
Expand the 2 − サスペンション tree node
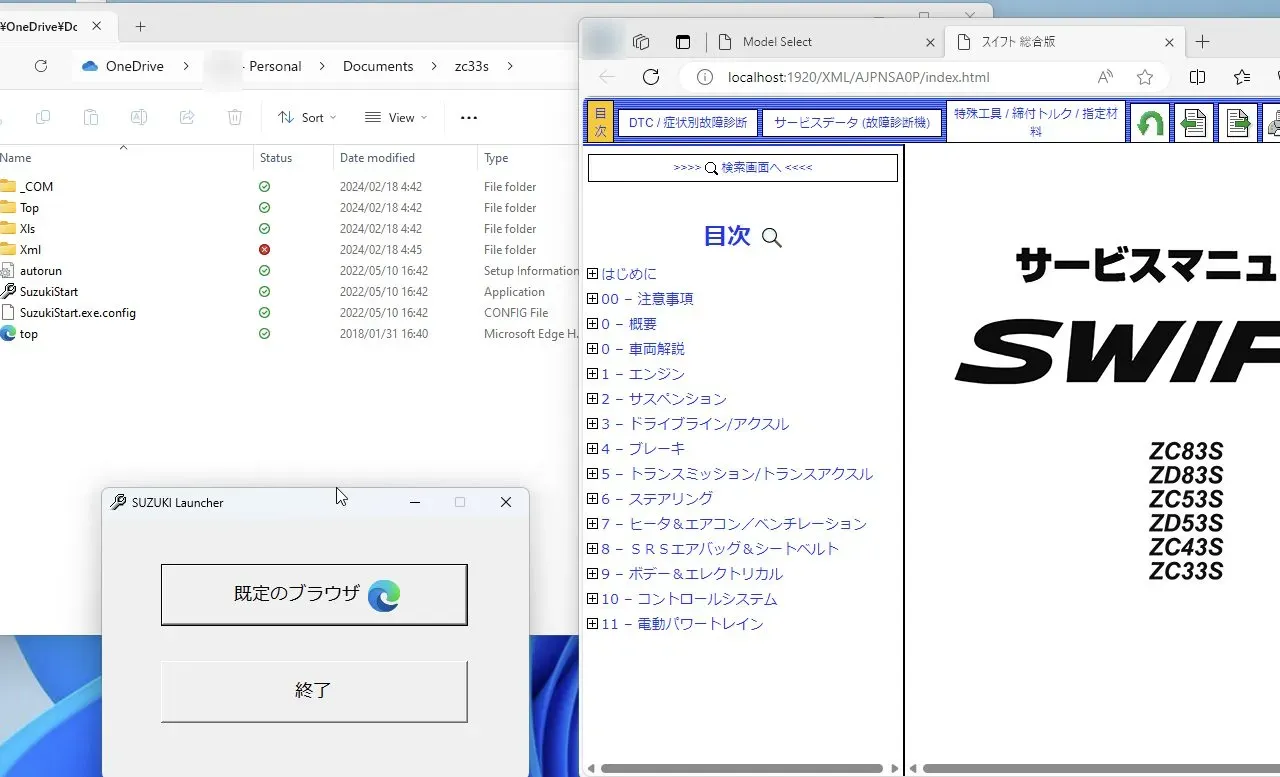[x=593, y=399]
